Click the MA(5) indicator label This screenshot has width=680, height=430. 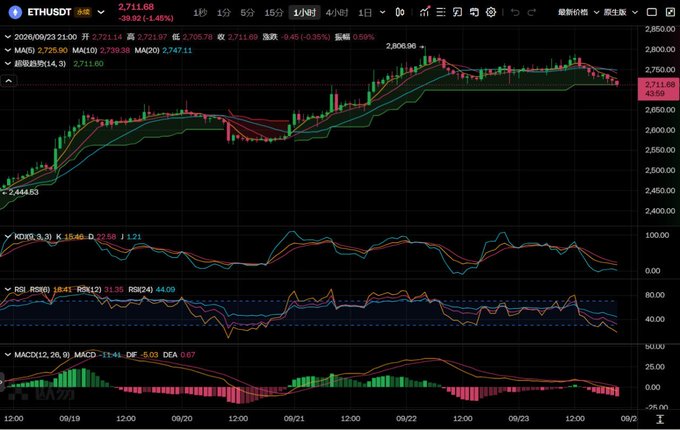(x=24, y=50)
